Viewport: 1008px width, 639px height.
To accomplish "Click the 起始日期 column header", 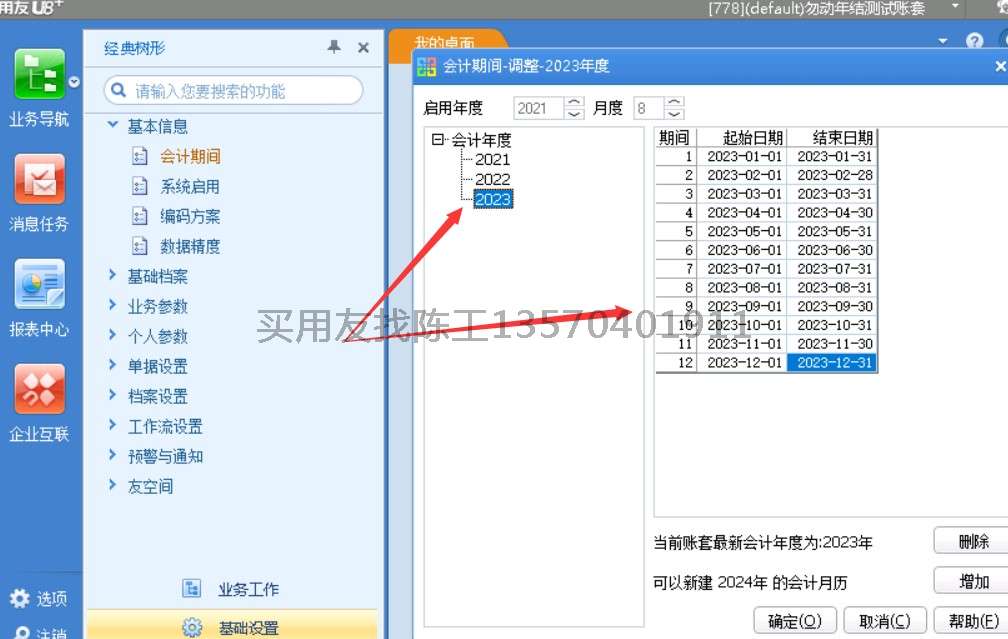I will 742,138.
